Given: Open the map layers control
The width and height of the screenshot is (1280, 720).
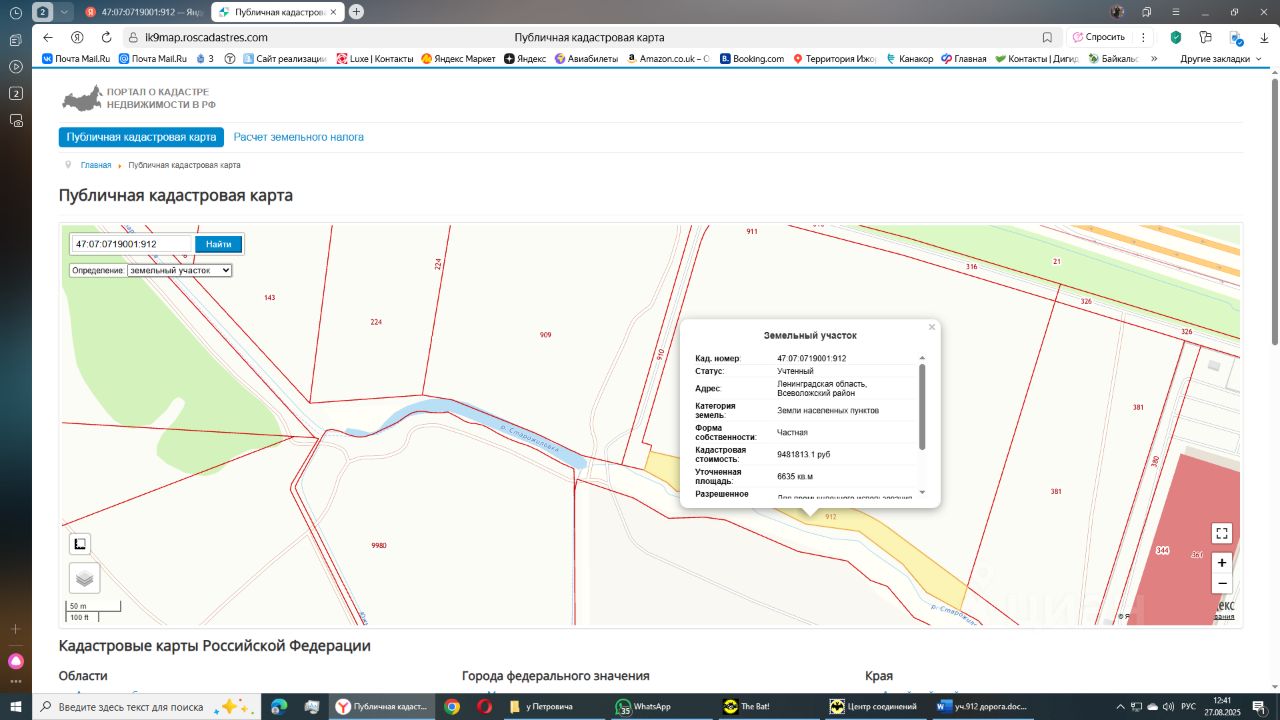Looking at the screenshot, I should coord(84,577).
